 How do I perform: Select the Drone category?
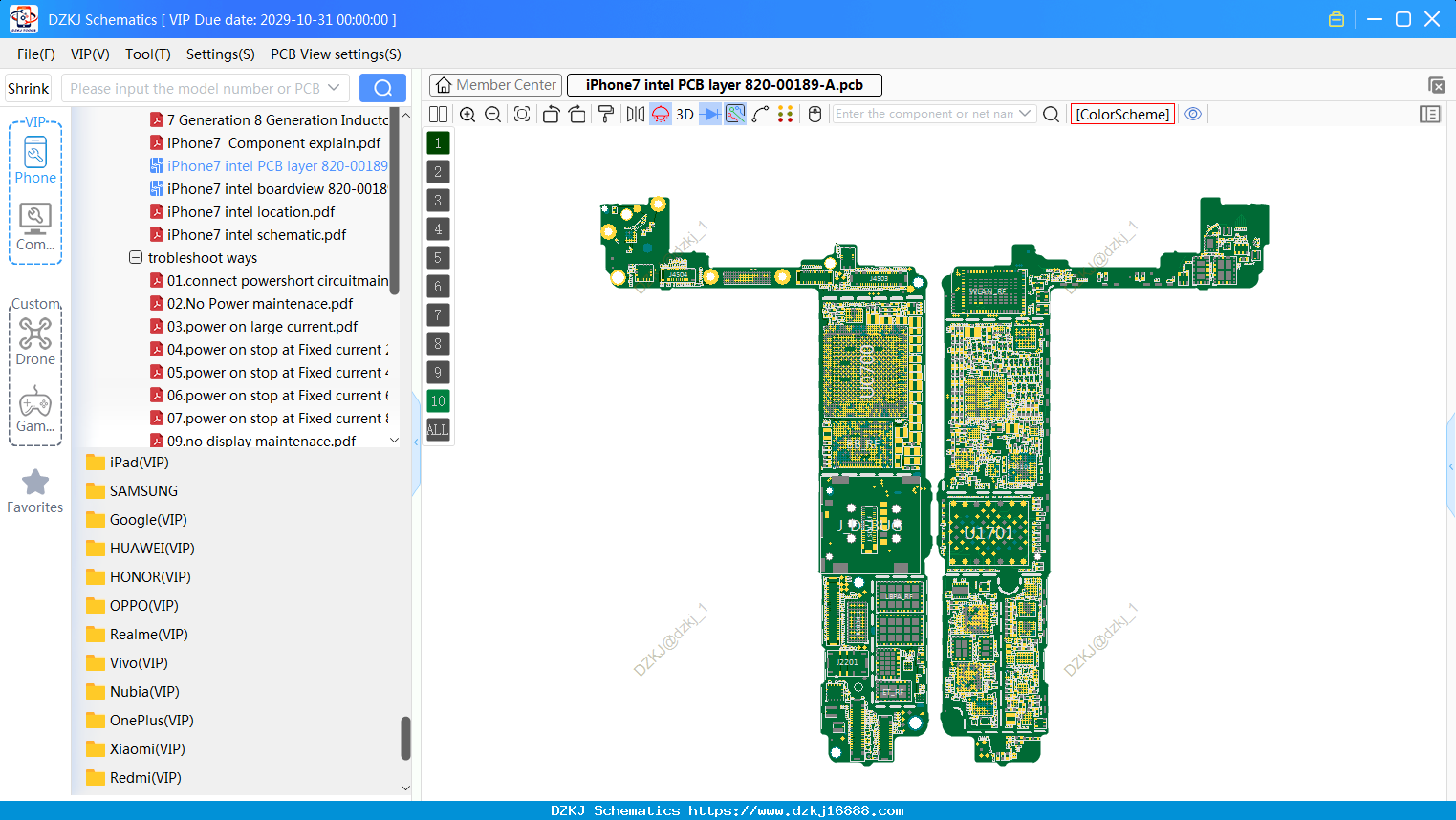coord(35,341)
